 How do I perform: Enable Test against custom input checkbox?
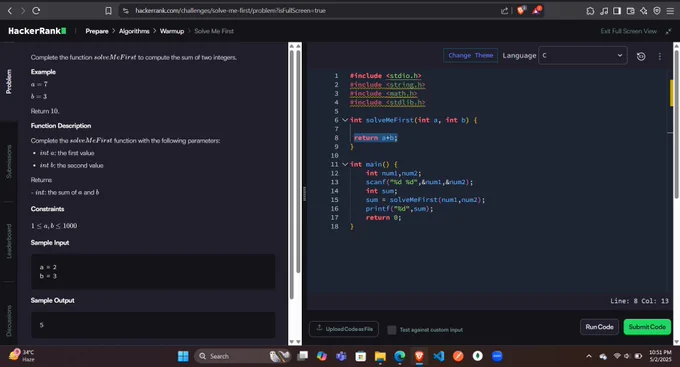point(392,330)
